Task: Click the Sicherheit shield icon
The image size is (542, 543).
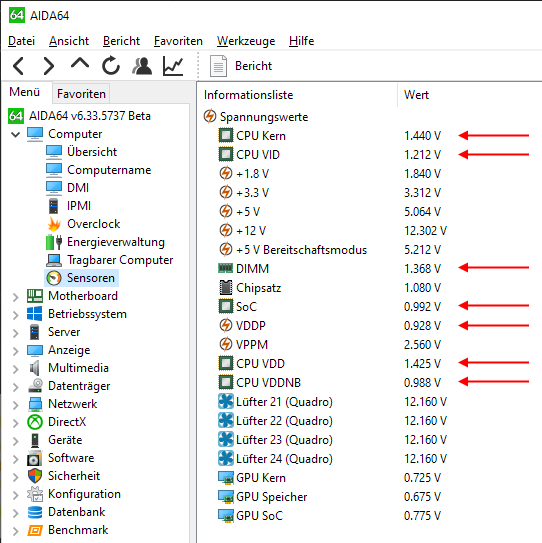Action: (x=35, y=476)
